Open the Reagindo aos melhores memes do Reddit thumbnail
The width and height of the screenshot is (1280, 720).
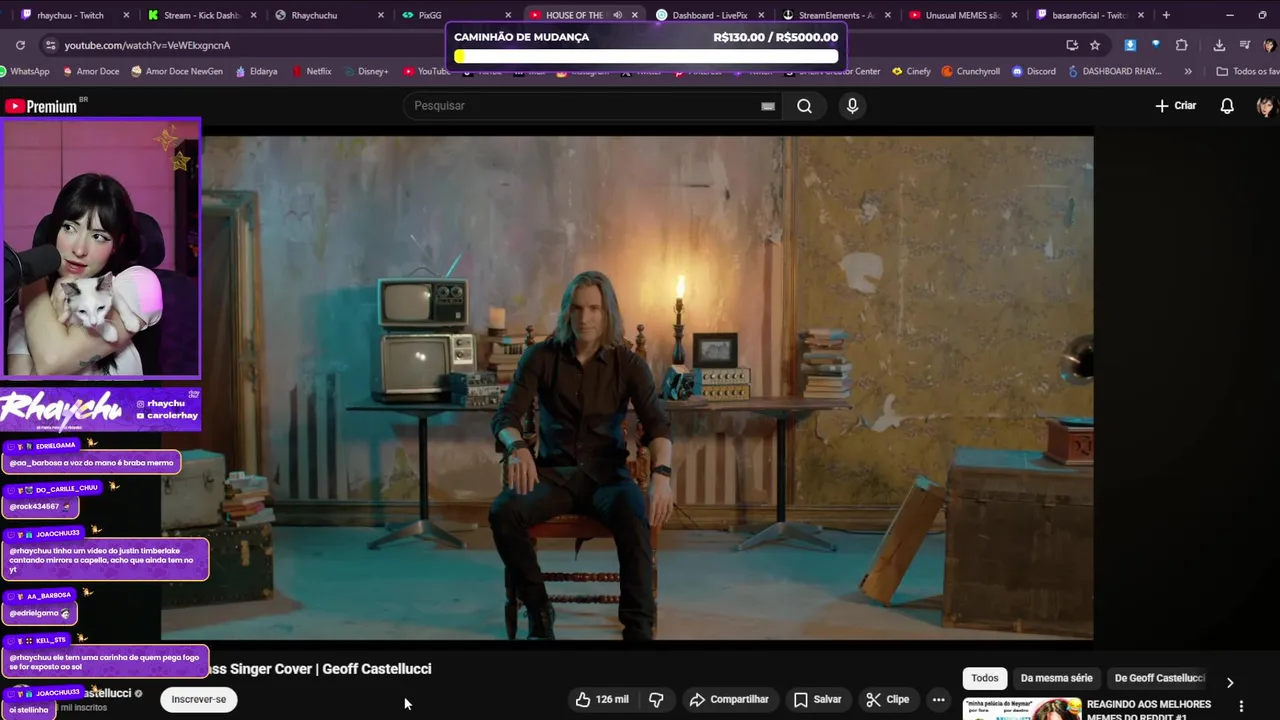[1022, 709]
